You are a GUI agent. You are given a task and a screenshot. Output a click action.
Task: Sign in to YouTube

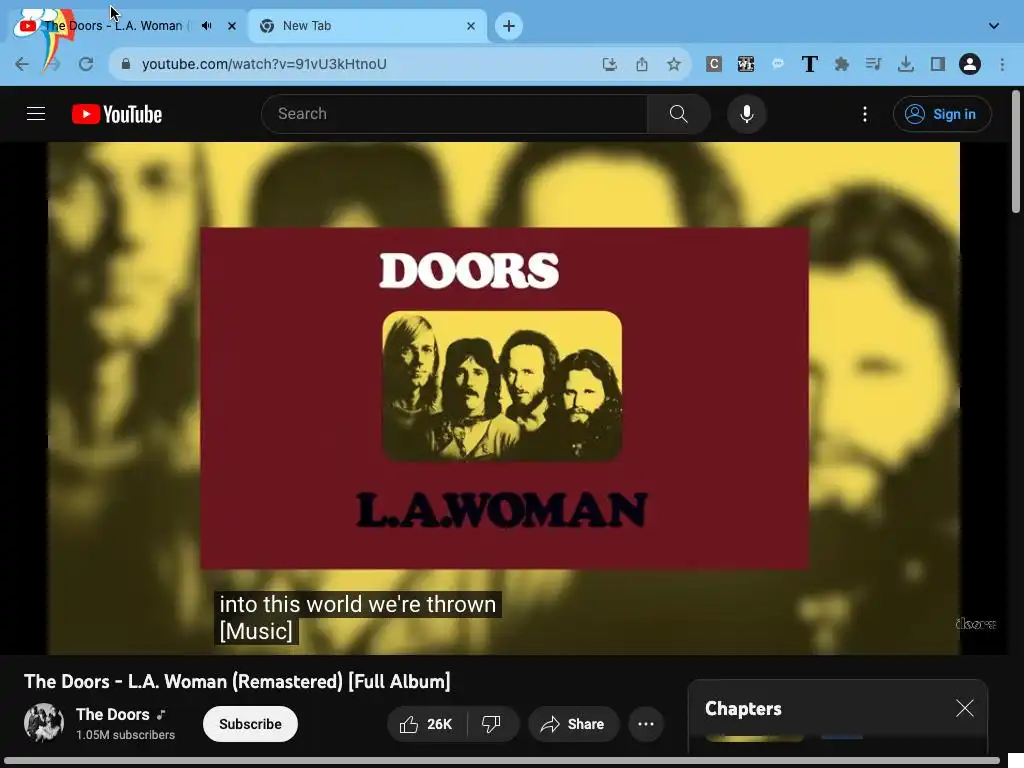point(942,114)
